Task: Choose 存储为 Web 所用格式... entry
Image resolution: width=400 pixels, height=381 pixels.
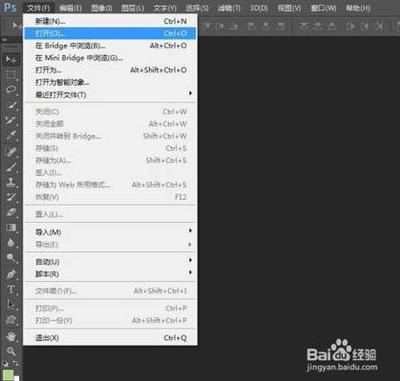Action: coord(110,185)
